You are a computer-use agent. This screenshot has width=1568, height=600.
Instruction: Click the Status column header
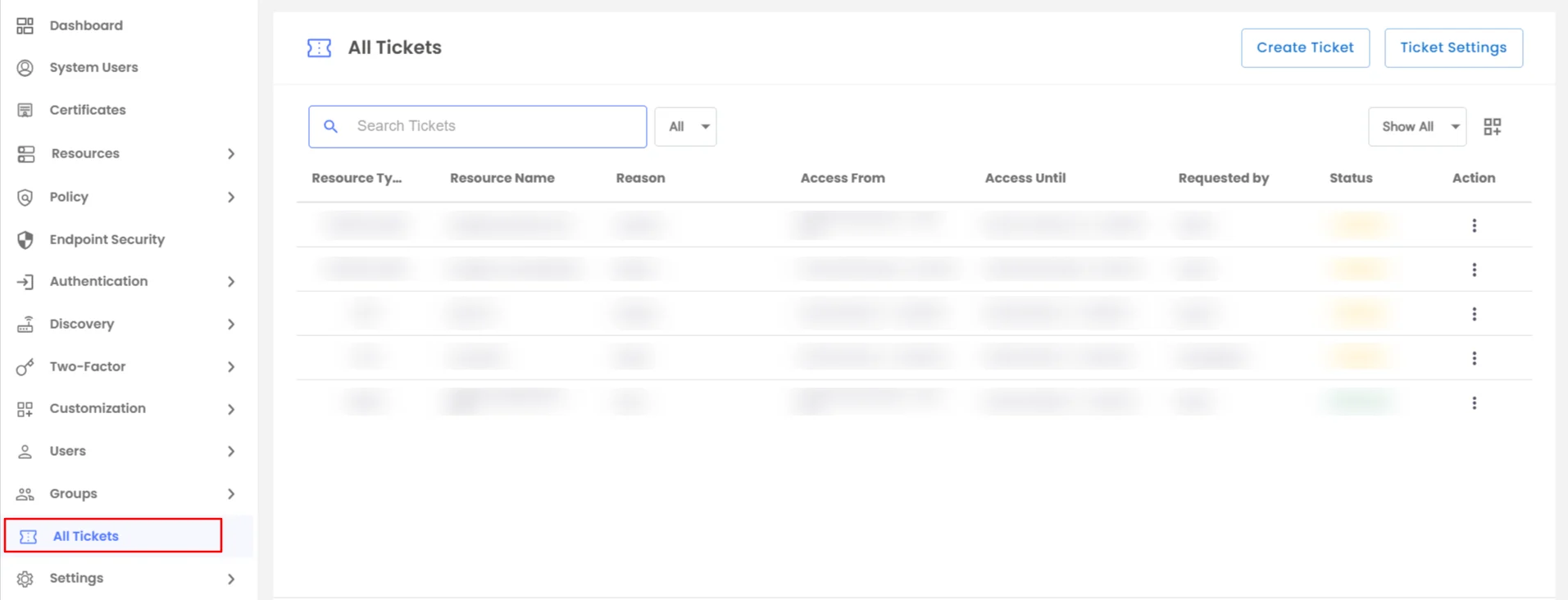click(1350, 178)
